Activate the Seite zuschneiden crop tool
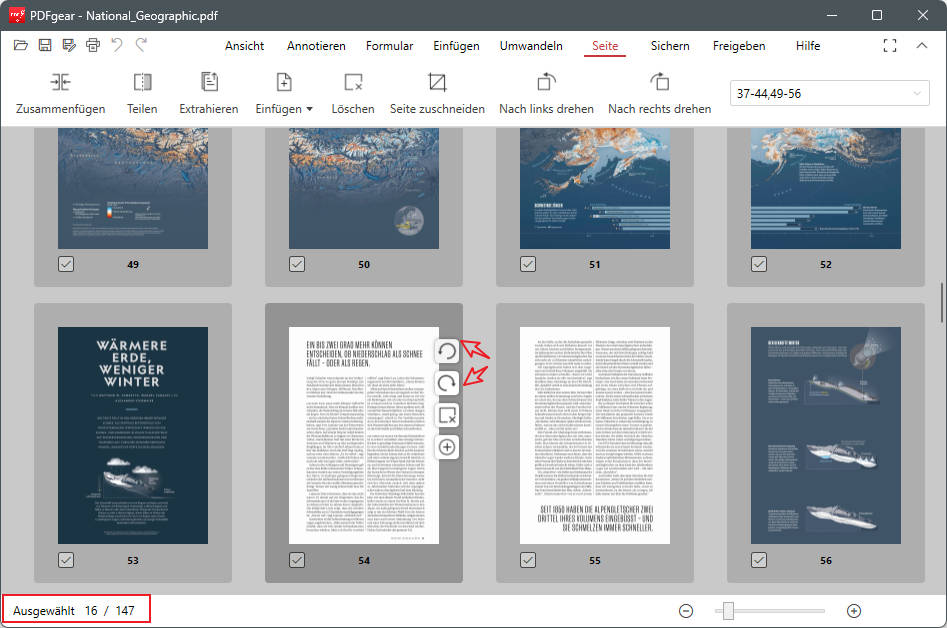 436,93
